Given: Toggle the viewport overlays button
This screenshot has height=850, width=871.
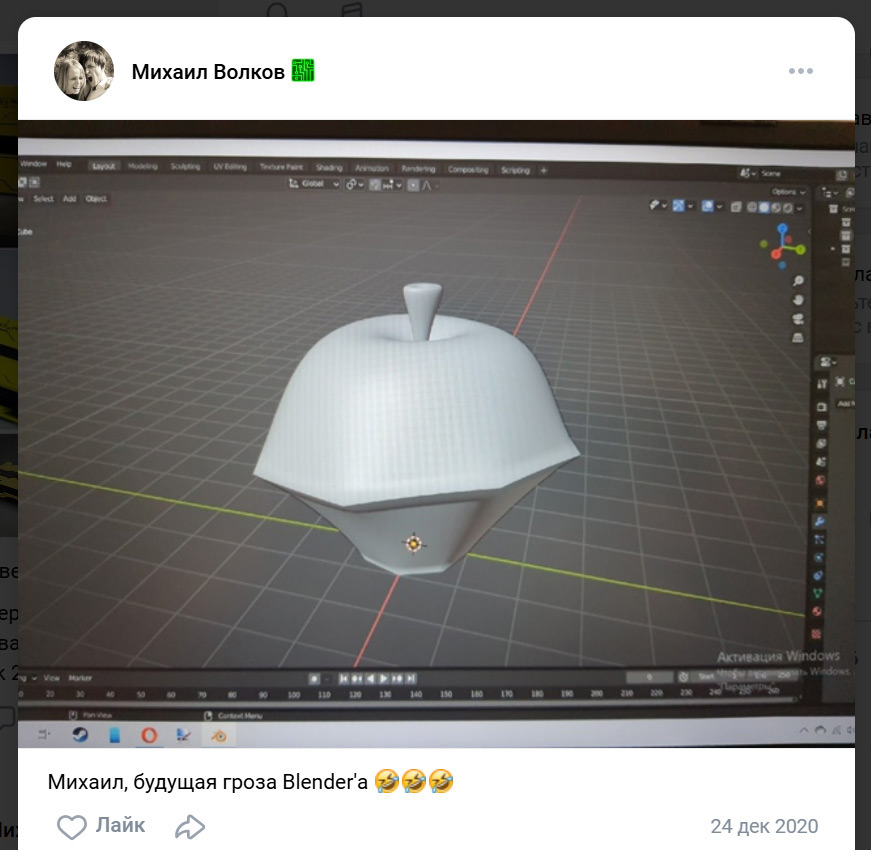Looking at the screenshot, I should point(709,206).
